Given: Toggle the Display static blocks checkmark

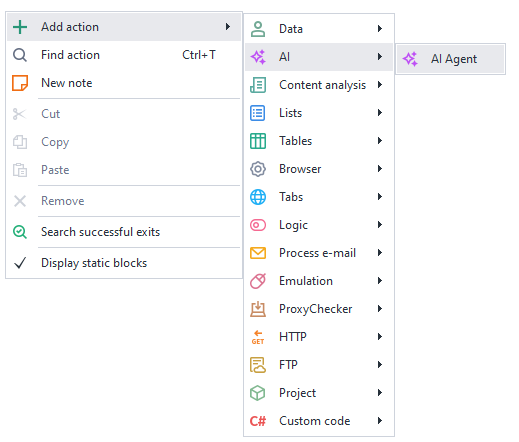Looking at the screenshot, I should 20,263.
